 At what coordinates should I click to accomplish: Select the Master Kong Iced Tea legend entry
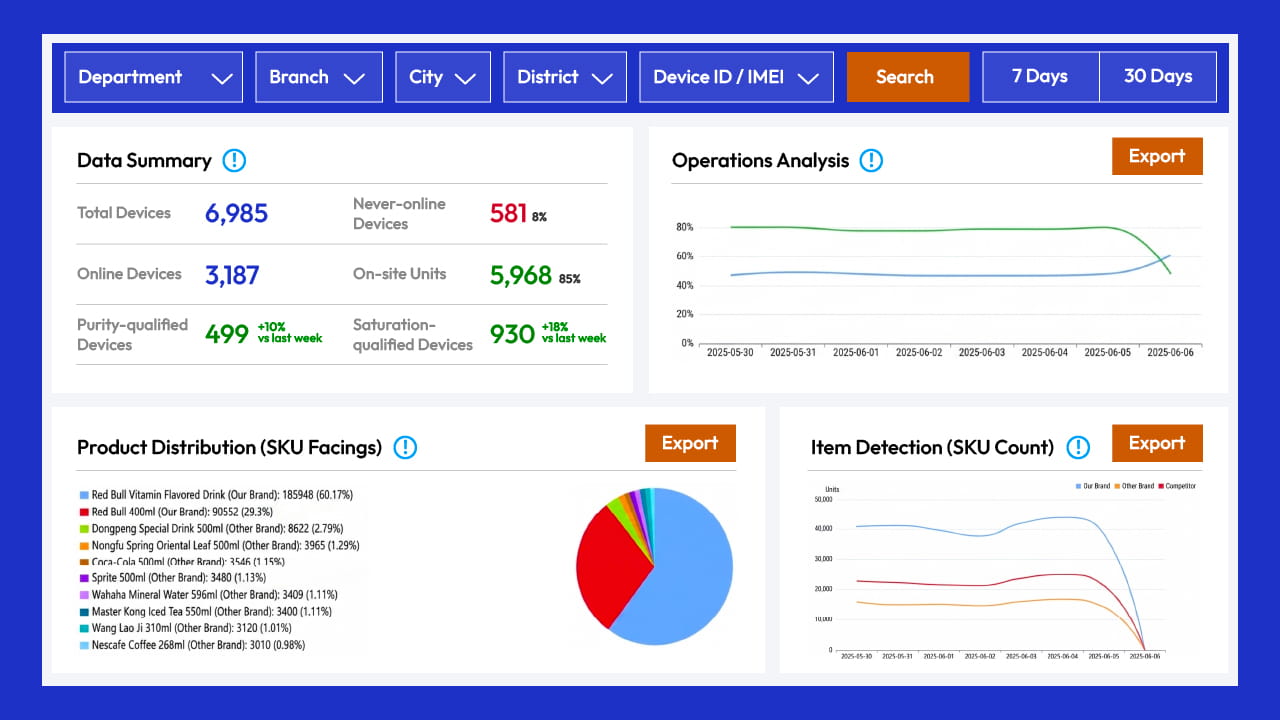tap(205, 611)
